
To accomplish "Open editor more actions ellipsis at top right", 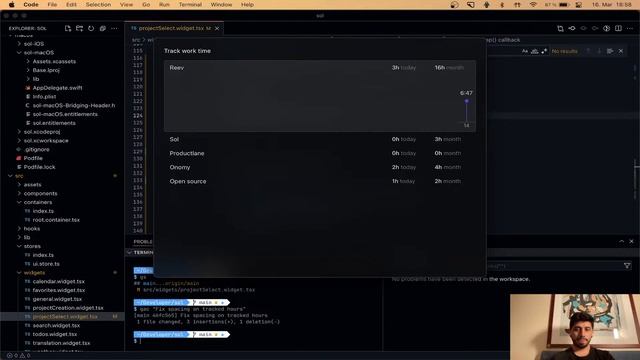I will click(x=630, y=28).
